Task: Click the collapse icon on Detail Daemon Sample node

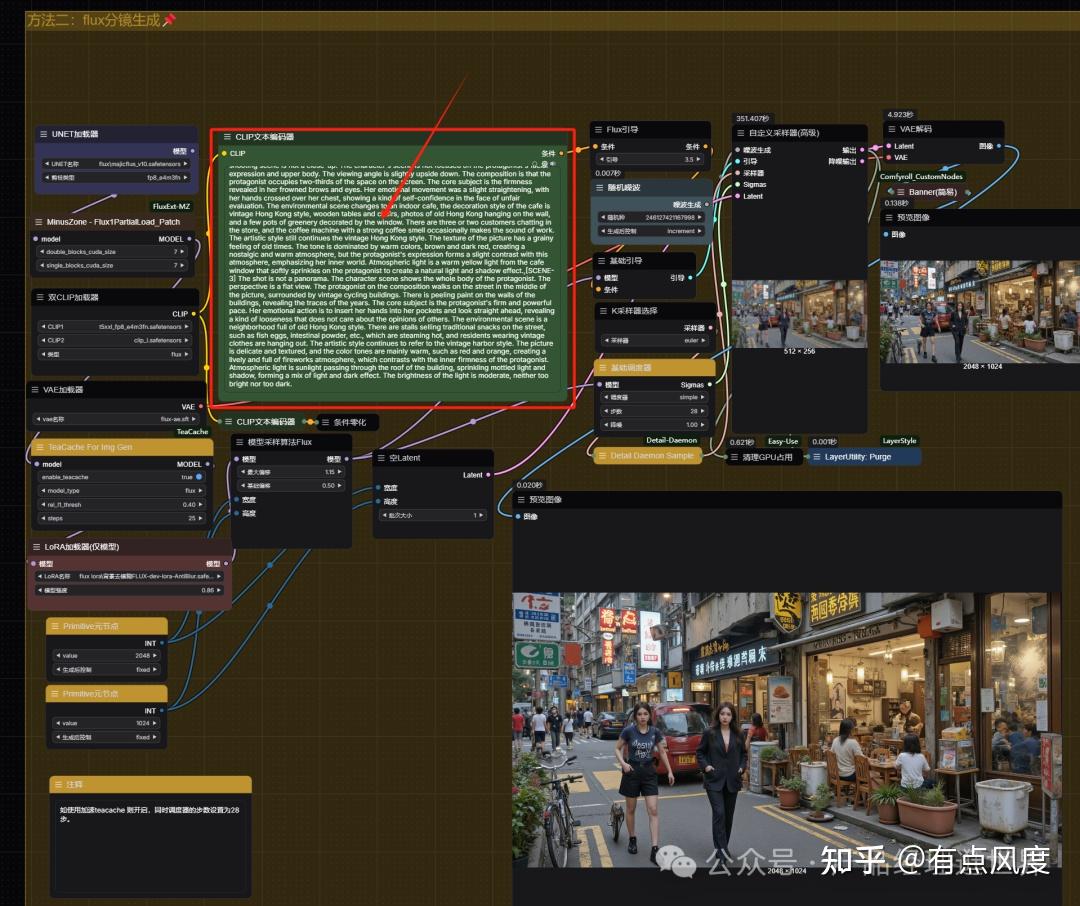Action: [x=602, y=456]
